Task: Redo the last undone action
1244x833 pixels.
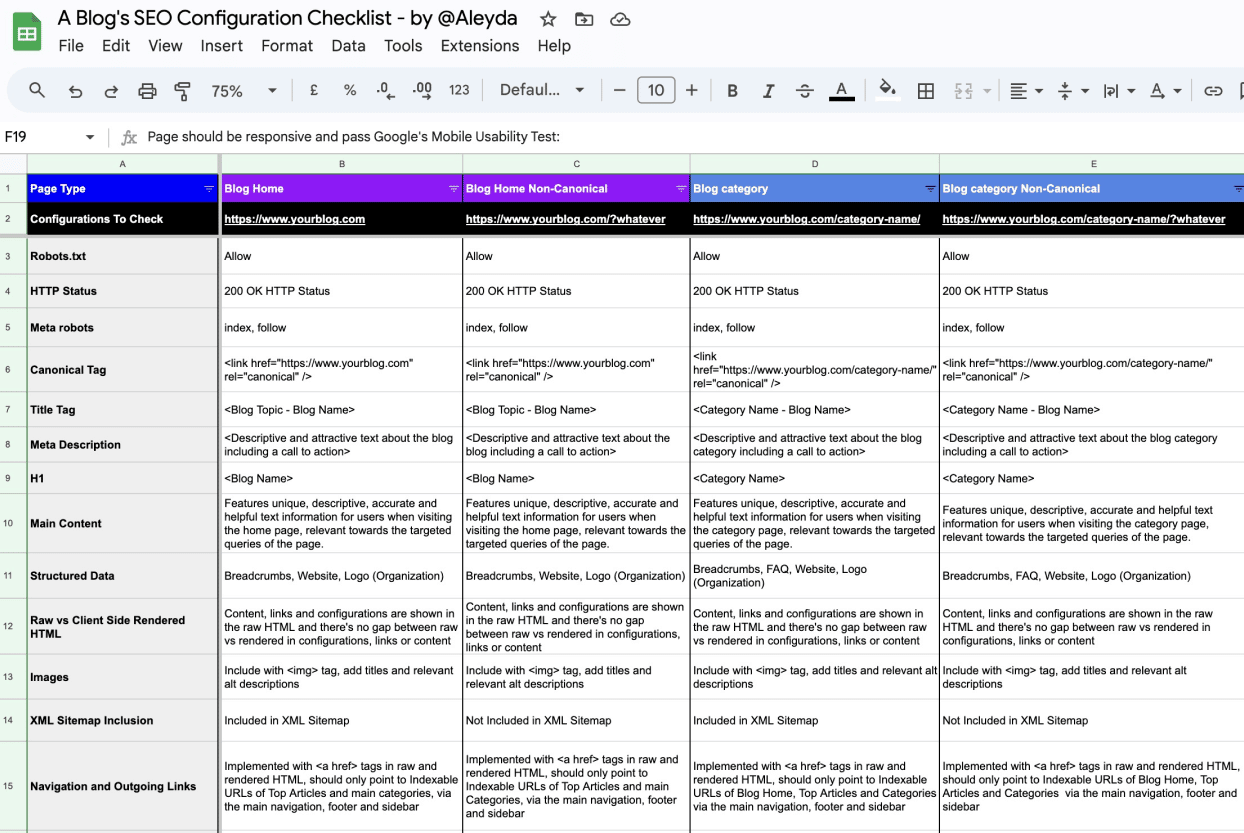Action: point(111,91)
